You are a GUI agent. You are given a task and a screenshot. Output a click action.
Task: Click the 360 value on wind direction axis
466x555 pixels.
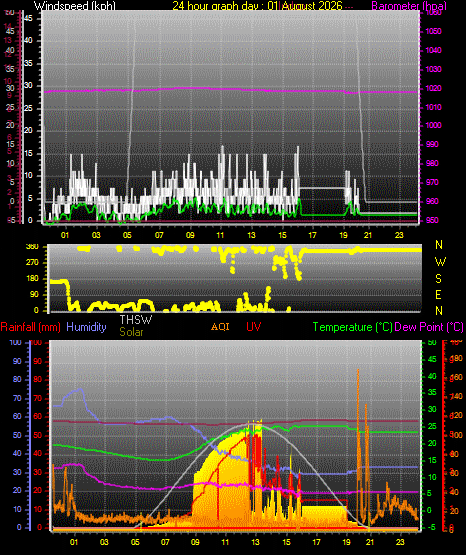click(32, 247)
